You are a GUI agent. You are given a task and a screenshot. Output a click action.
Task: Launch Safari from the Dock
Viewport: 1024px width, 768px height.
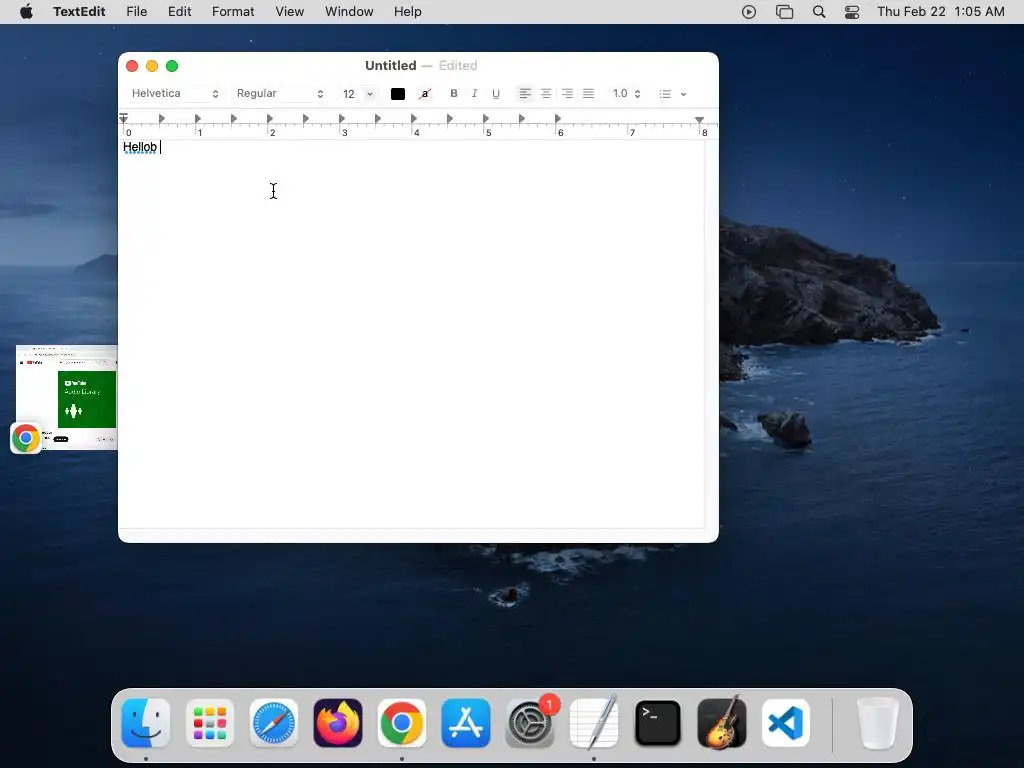tap(274, 723)
